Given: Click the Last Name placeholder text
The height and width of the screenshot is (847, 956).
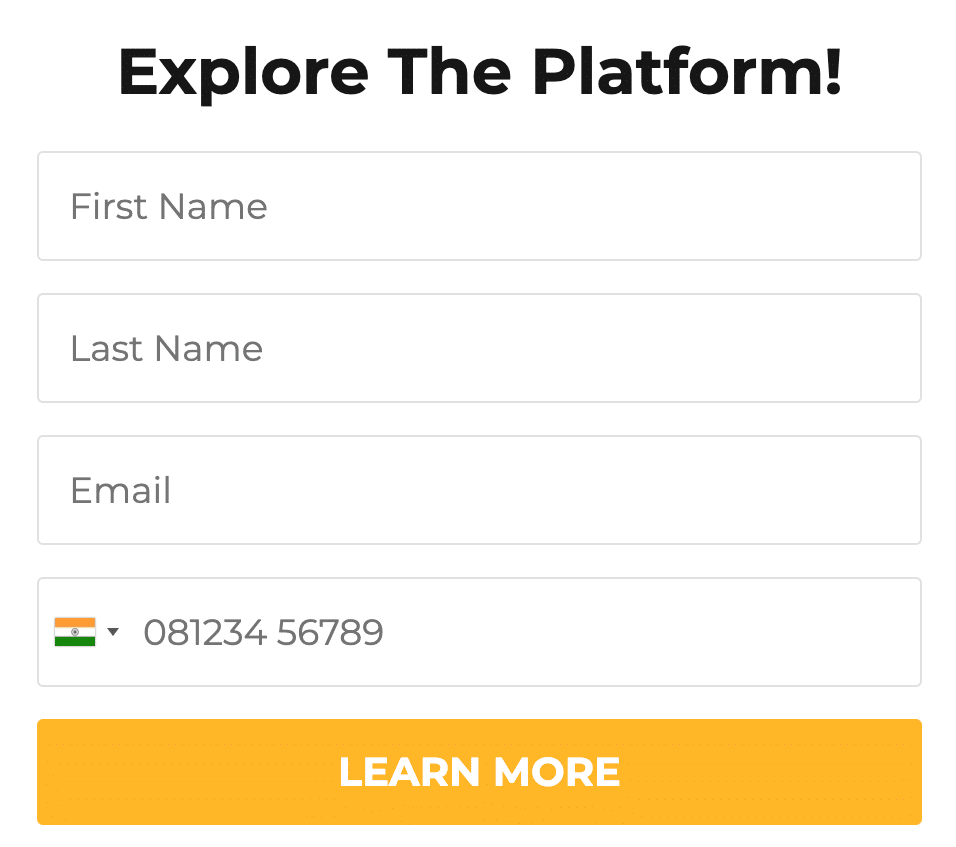Looking at the screenshot, I should [166, 349].
